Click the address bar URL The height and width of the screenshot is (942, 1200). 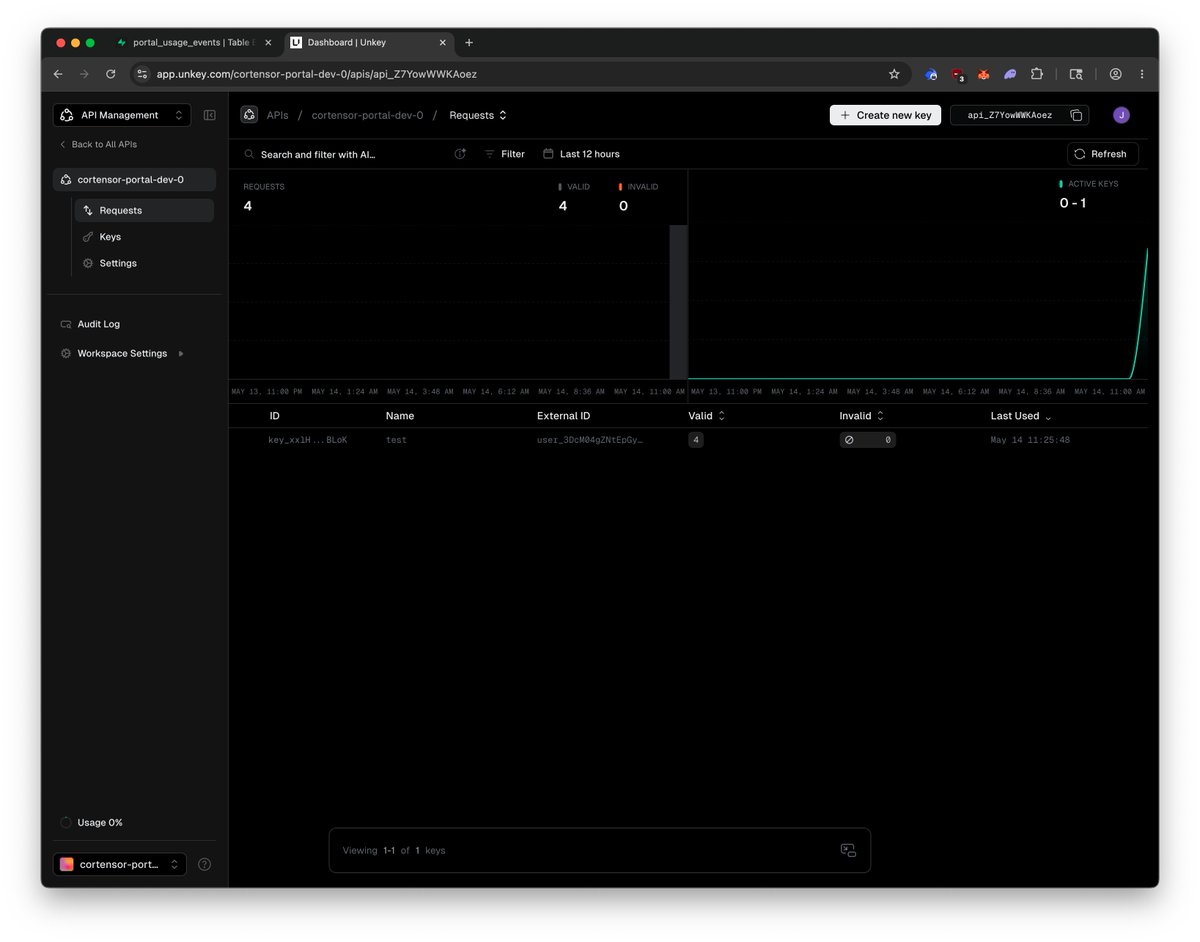pyautogui.click(x=316, y=74)
